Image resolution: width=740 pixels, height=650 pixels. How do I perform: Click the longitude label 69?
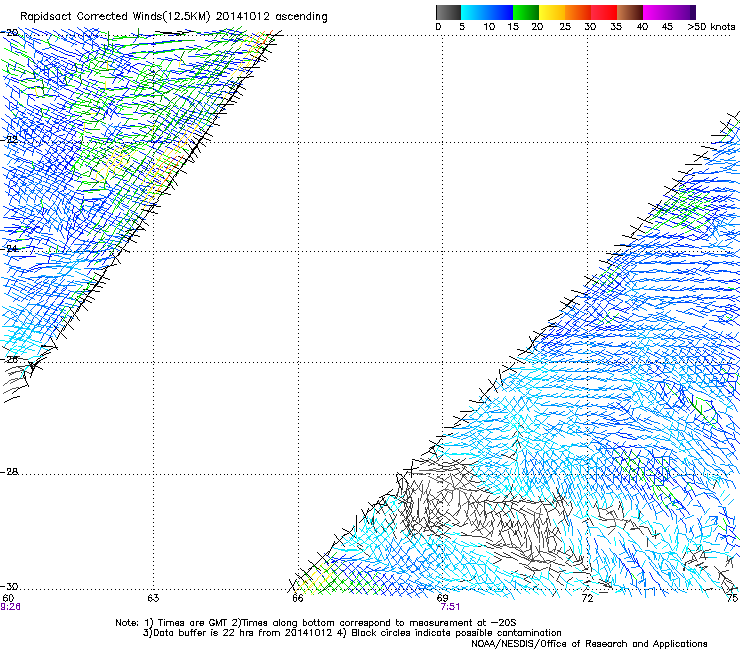coord(442,598)
